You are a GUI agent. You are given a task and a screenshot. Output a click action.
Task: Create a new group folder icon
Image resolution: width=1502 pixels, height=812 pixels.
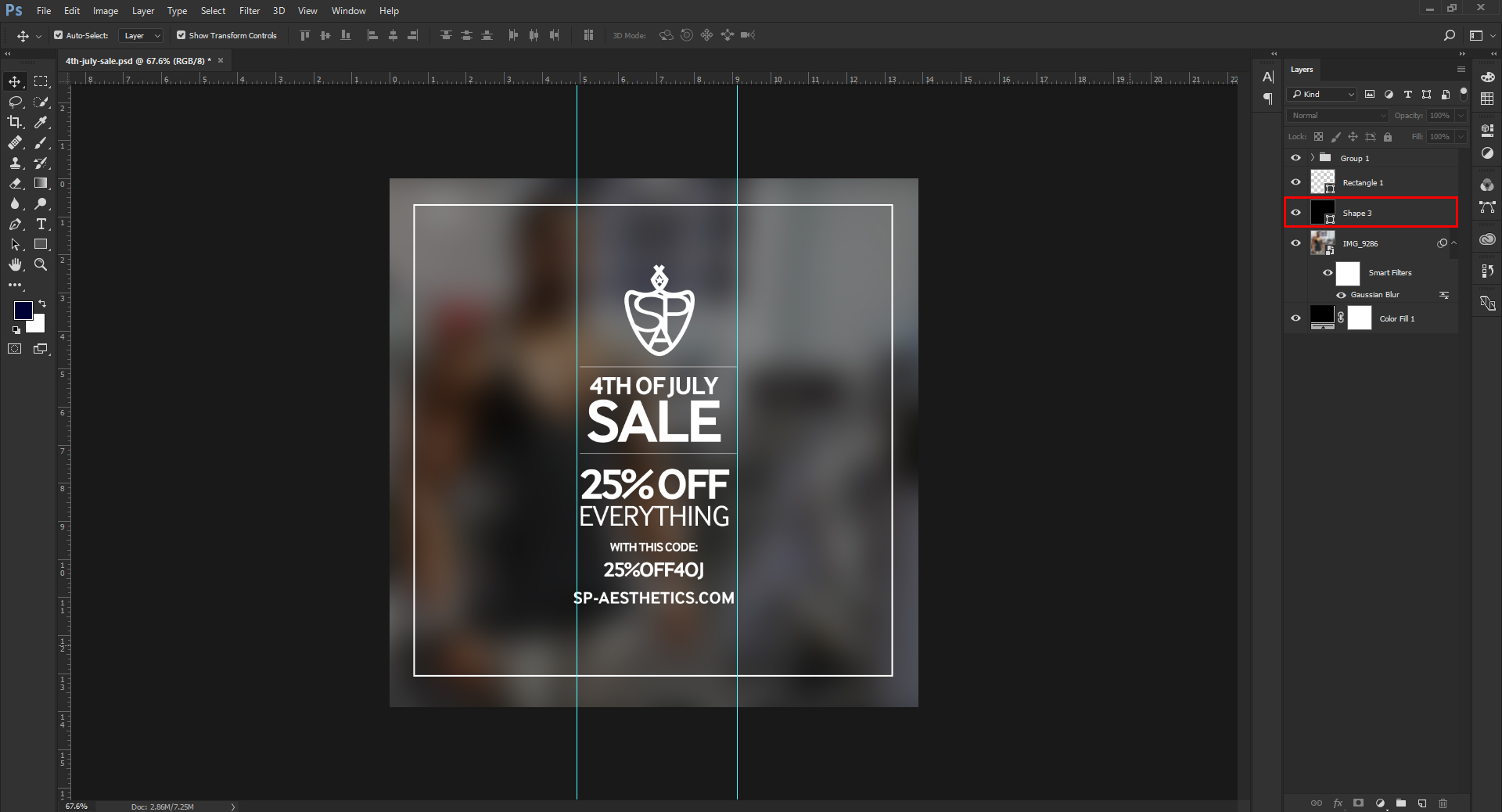point(1401,803)
